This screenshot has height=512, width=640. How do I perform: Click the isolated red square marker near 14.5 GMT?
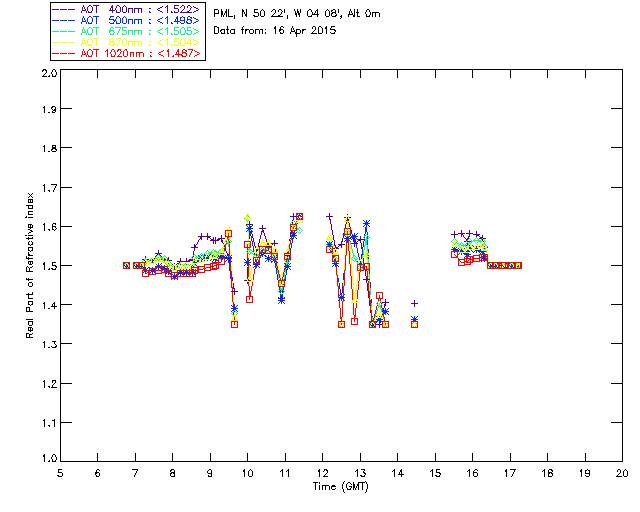pos(414,325)
